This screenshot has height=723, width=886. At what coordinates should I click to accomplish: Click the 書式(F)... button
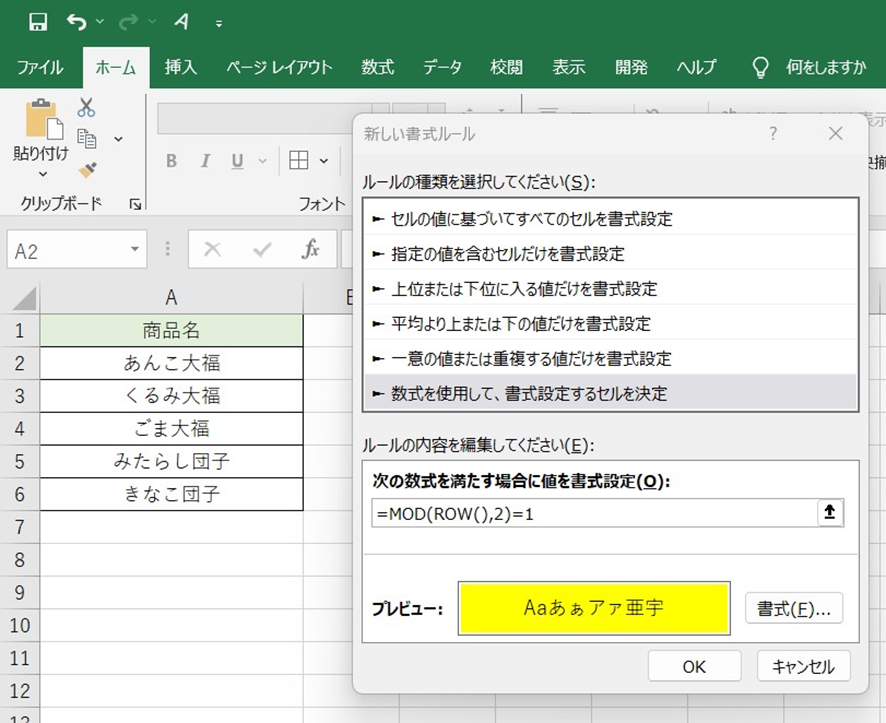point(794,607)
